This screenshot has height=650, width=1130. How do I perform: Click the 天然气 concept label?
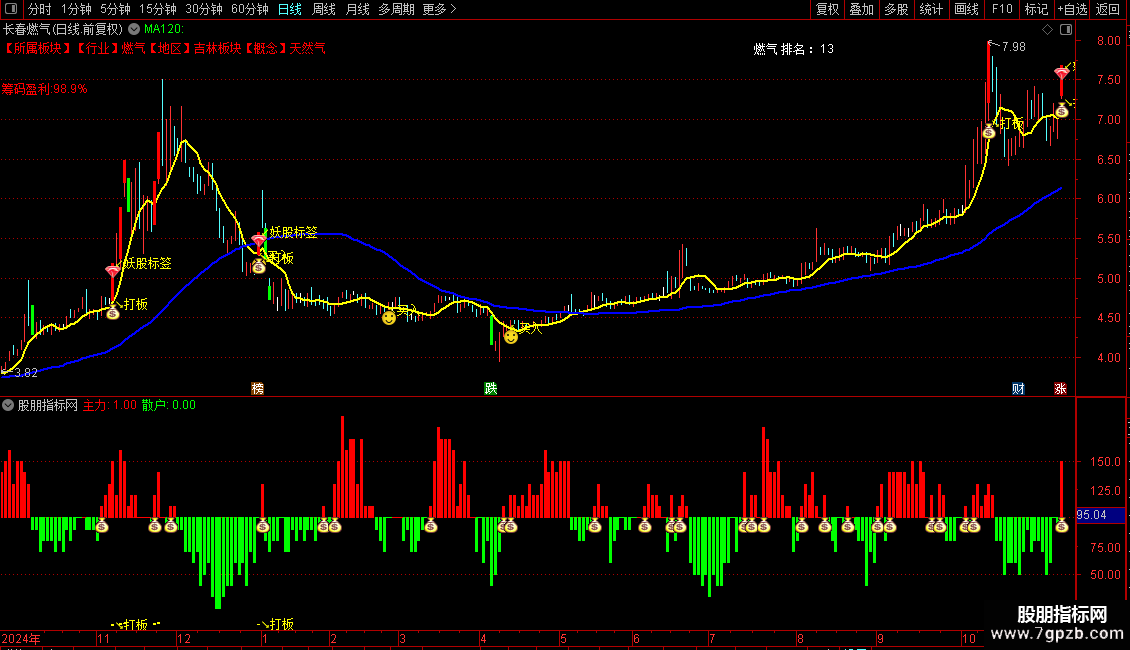(308, 48)
